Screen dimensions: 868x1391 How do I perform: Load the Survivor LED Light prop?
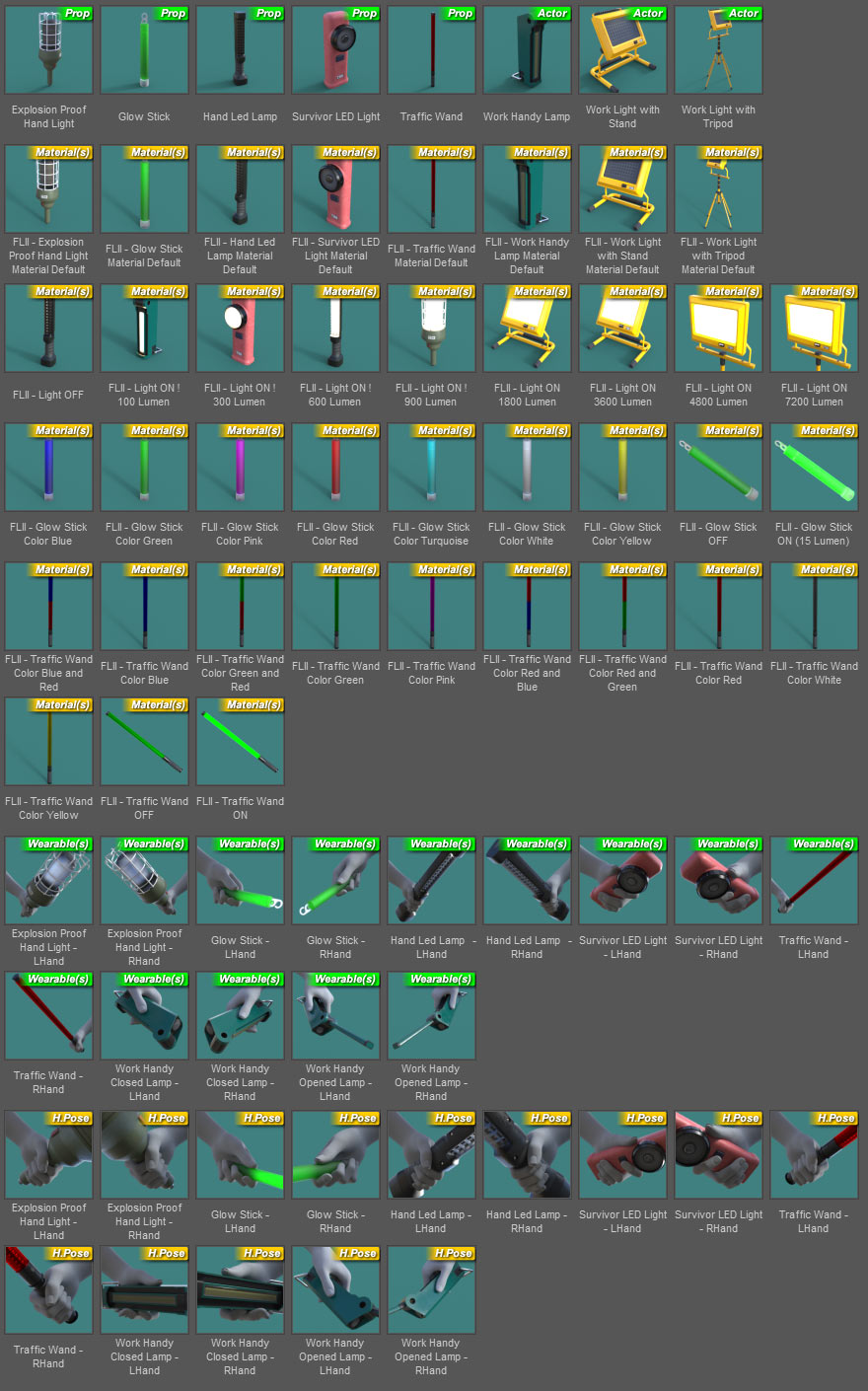335,49
